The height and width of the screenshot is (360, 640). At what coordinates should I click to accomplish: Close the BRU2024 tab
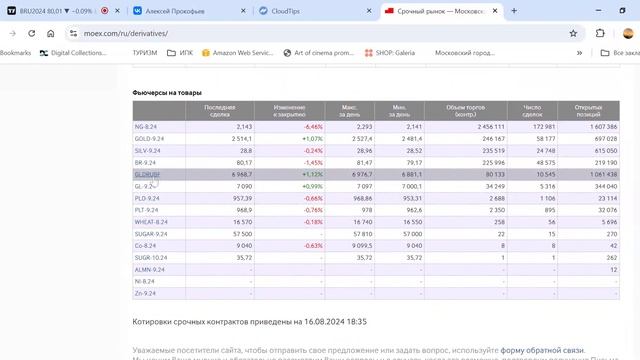pos(118,11)
